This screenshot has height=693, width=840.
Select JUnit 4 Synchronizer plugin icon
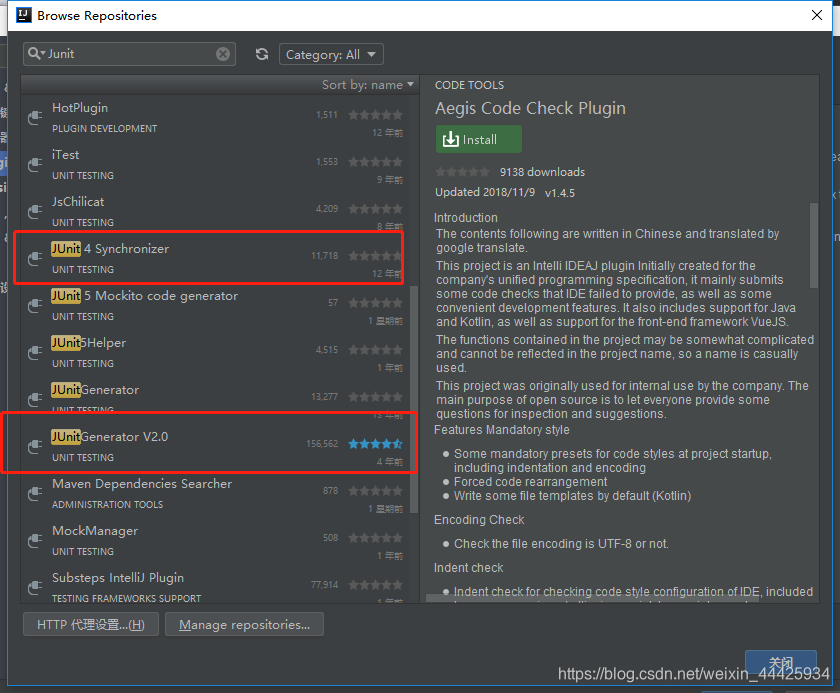[35, 259]
